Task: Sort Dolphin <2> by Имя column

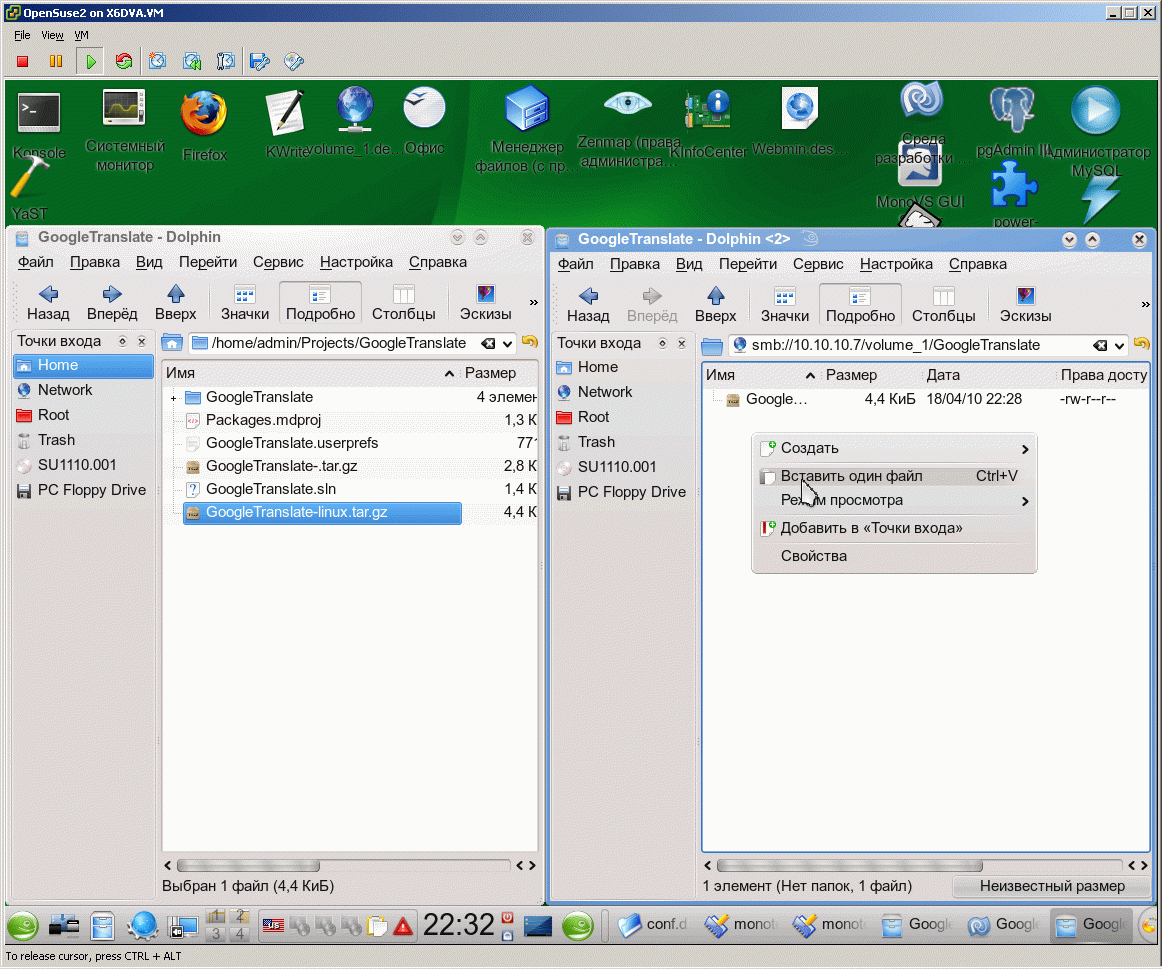Action: pyautogui.click(x=760, y=376)
